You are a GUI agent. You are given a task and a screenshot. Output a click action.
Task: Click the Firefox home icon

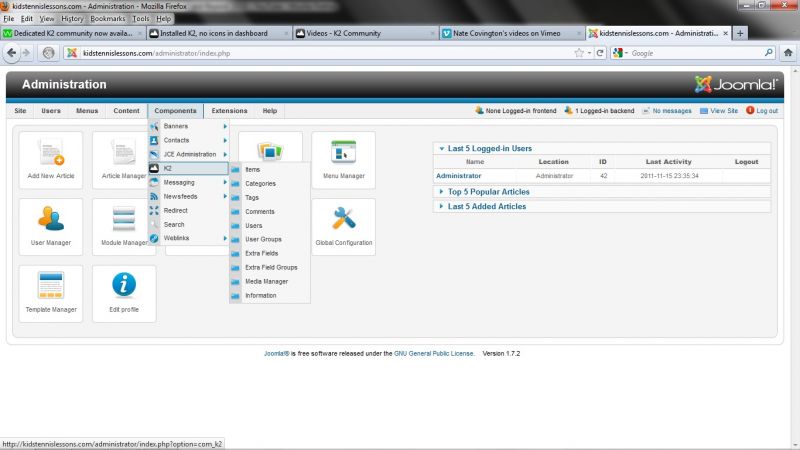(788, 53)
